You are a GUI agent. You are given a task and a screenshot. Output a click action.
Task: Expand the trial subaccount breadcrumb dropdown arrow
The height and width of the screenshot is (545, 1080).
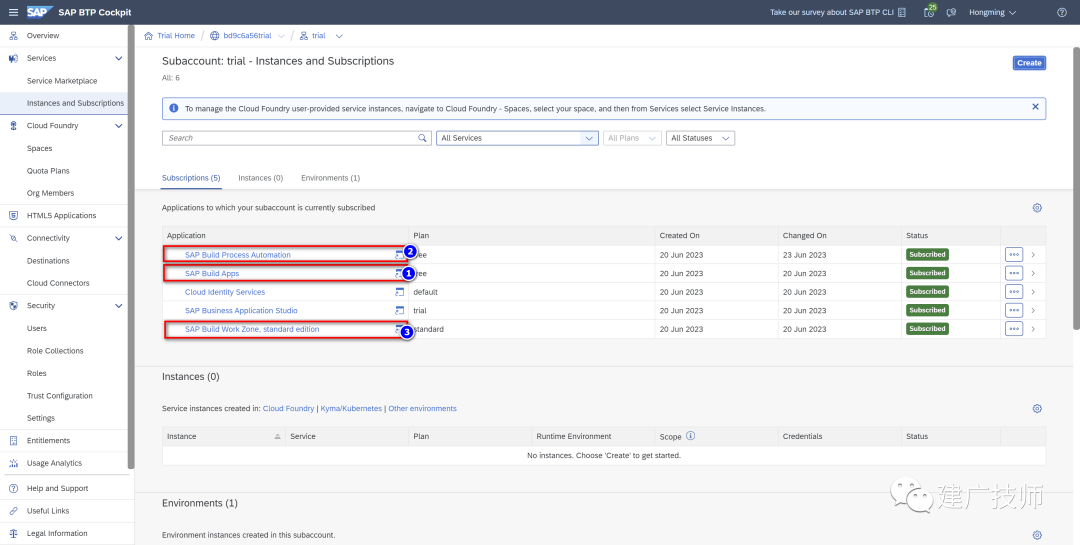[x=338, y=36]
